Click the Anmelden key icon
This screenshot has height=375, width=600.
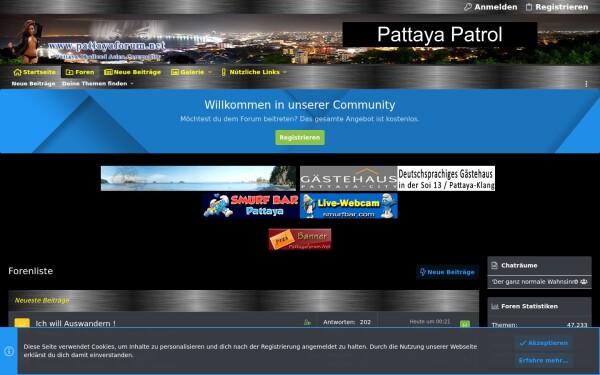click(468, 7)
